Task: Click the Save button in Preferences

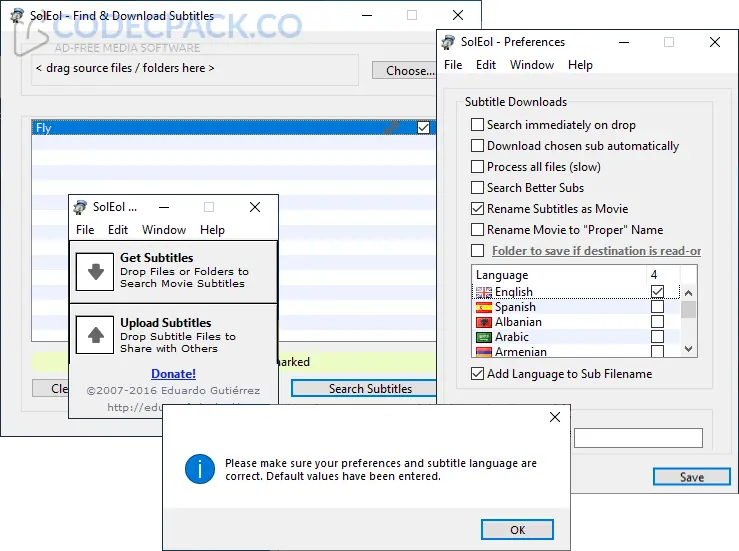Action: pyautogui.click(x=692, y=477)
